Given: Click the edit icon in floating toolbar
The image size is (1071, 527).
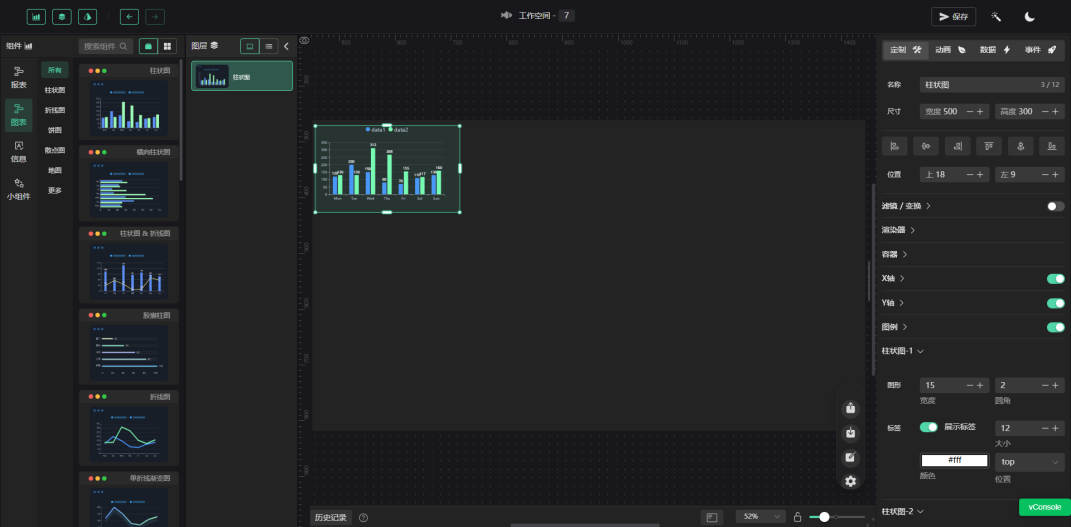Looking at the screenshot, I should click(x=850, y=457).
